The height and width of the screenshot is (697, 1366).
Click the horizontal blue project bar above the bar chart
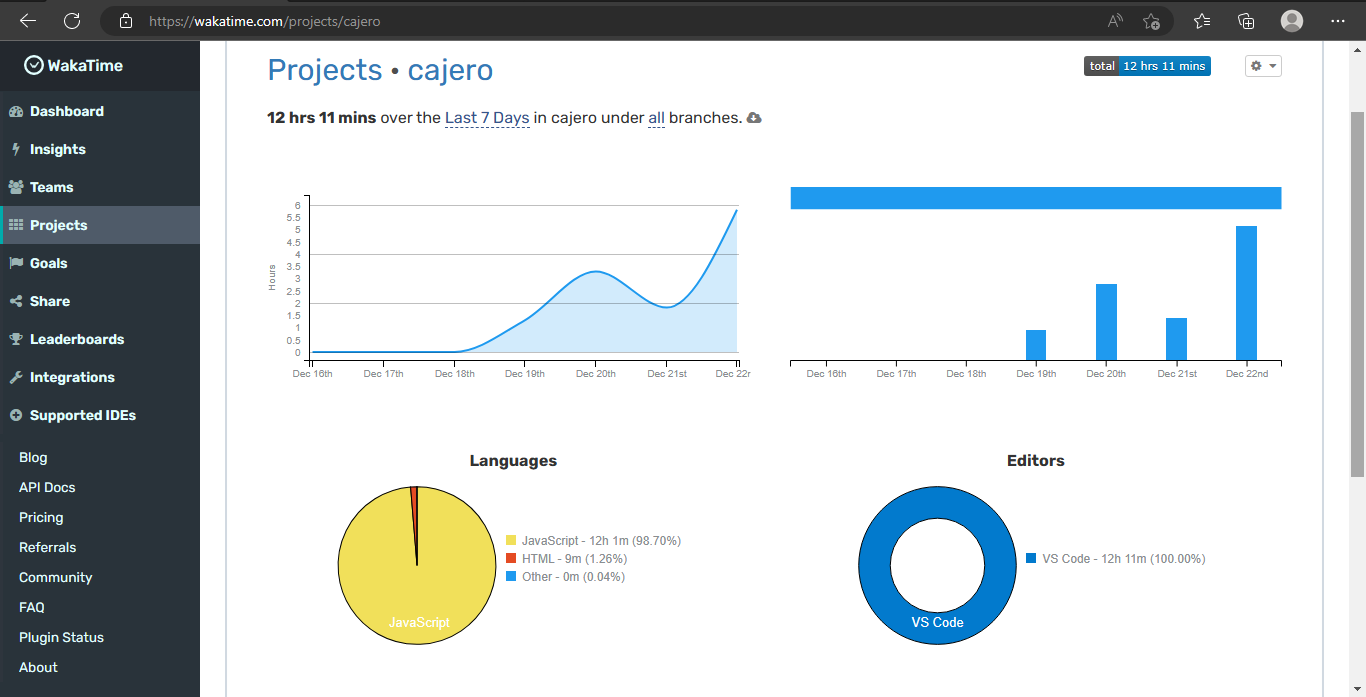(x=1036, y=198)
